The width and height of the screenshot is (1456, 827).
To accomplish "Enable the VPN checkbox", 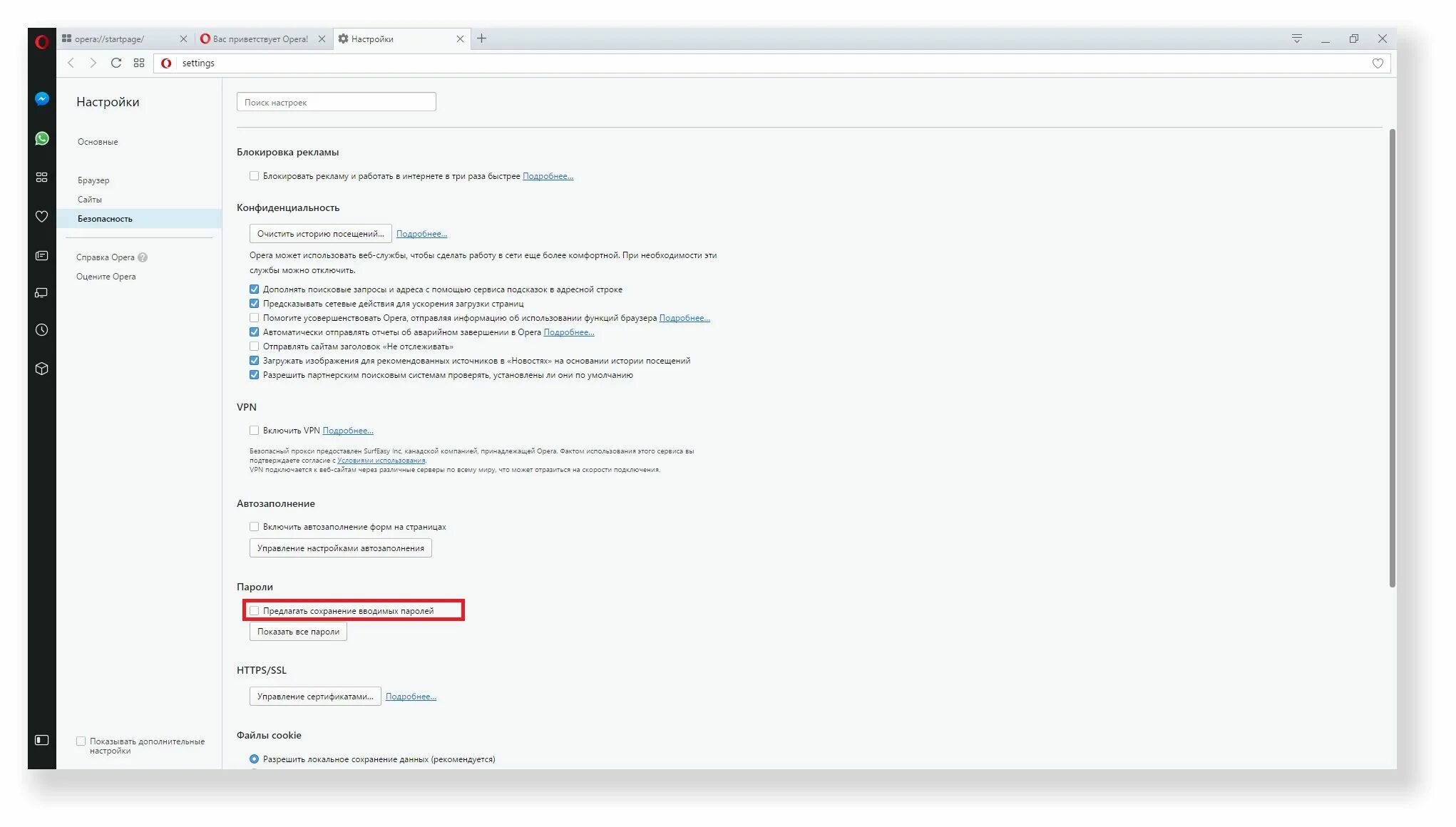I will pos(254,430).
